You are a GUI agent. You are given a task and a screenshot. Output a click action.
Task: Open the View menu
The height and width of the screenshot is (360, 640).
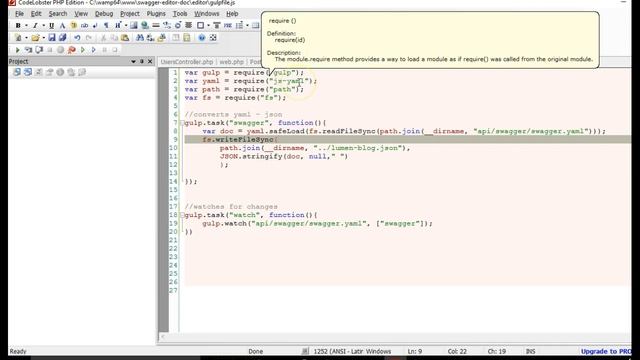pyautogui.click(x=81, y=14)
